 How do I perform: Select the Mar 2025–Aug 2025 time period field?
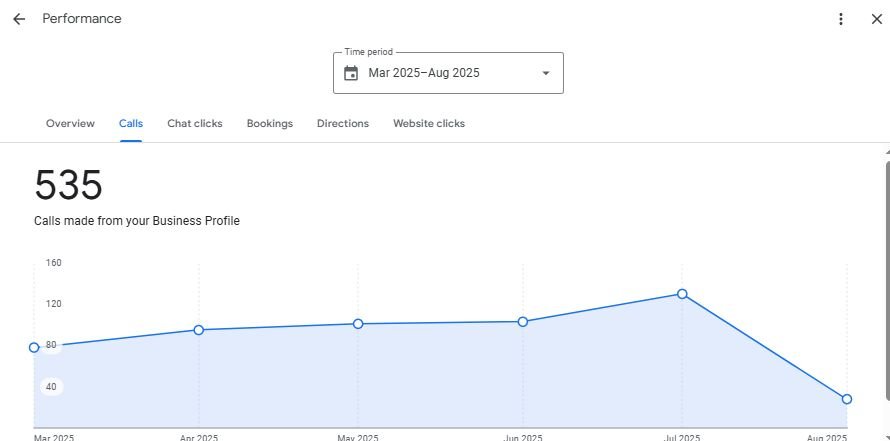pyautogui.click(x=448, y=73)
